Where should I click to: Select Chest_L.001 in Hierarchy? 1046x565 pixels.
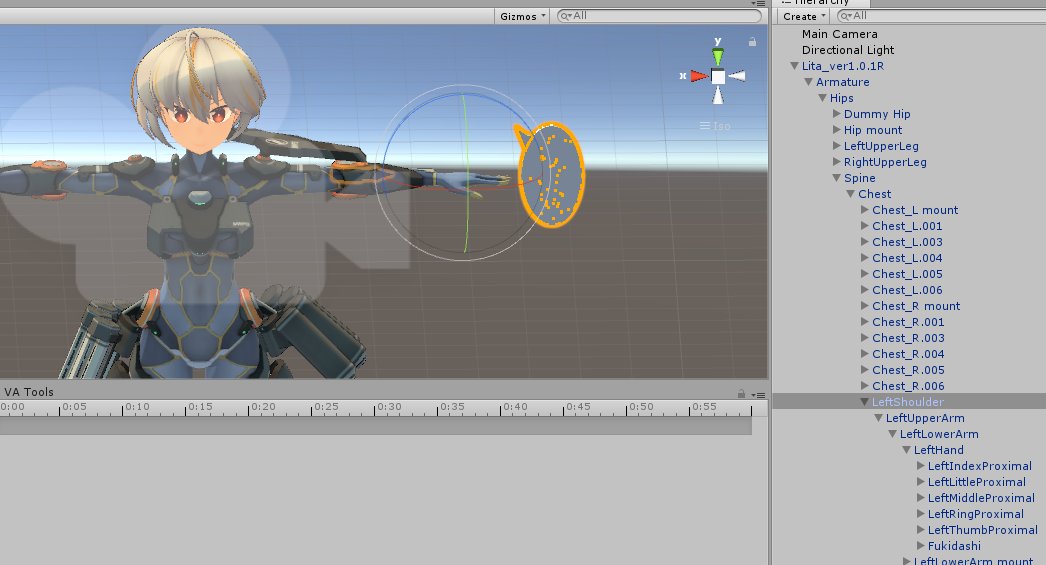pyautogui.click(x=907, y=226)
